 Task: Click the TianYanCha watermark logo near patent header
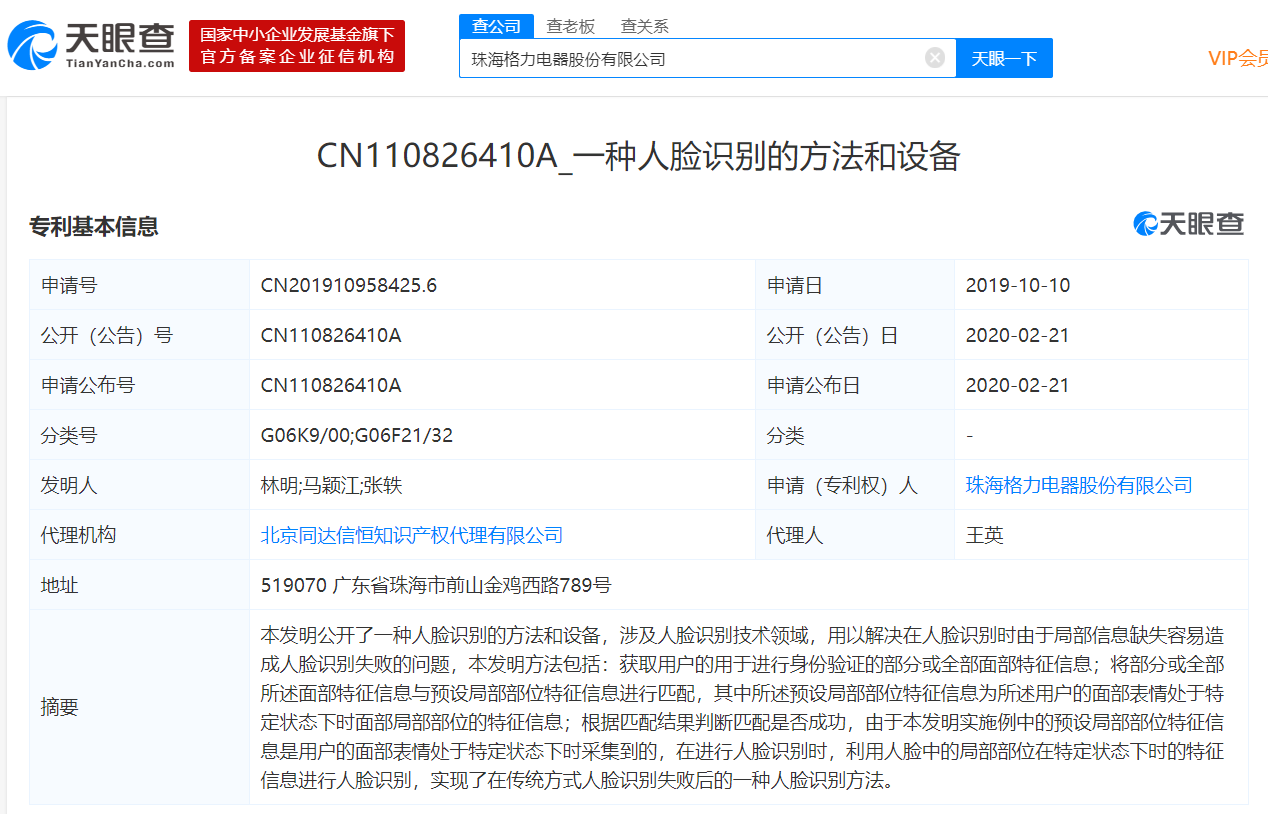[x=1188, y=224]
